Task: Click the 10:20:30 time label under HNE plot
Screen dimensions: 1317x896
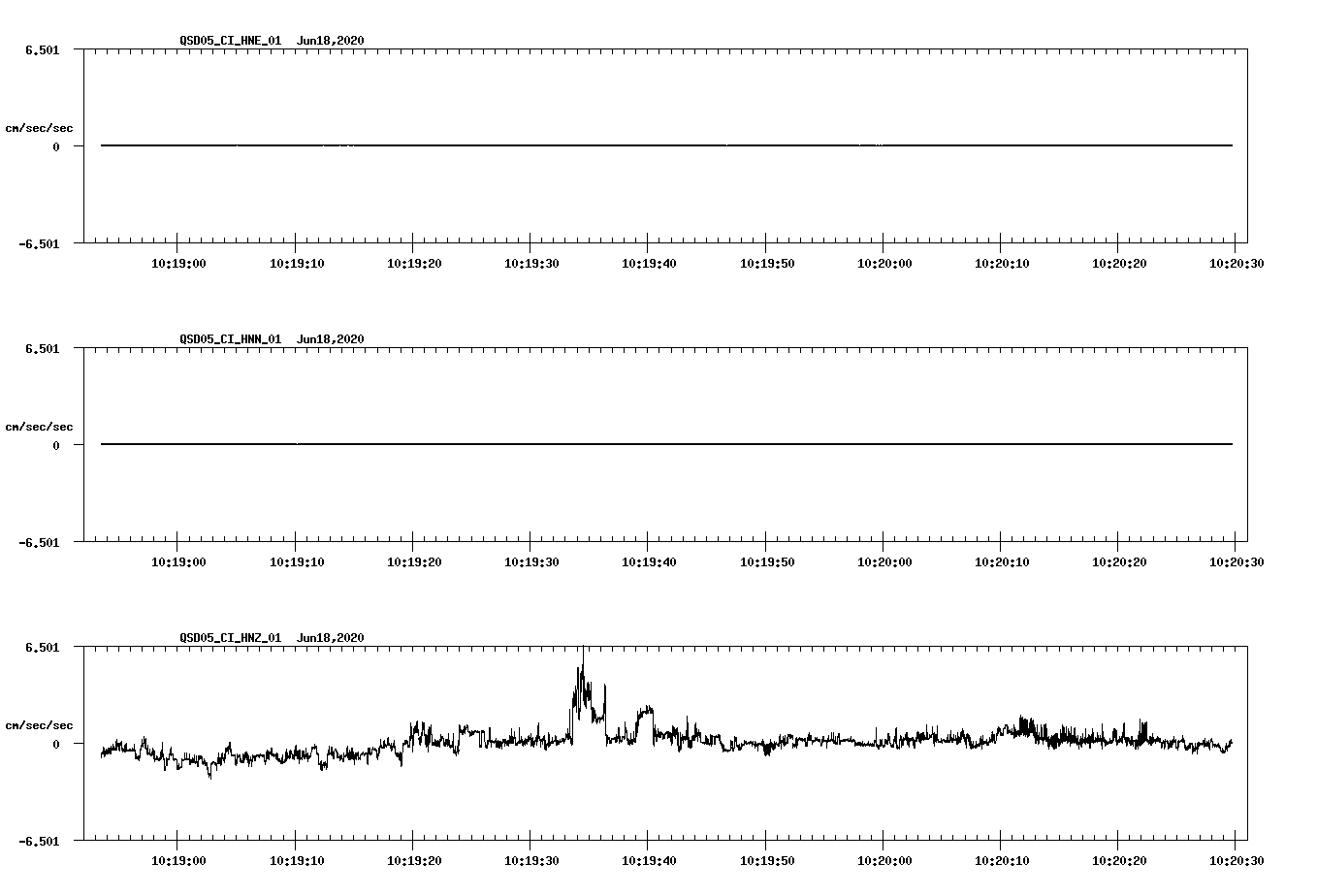Action: pos(1236,263)
